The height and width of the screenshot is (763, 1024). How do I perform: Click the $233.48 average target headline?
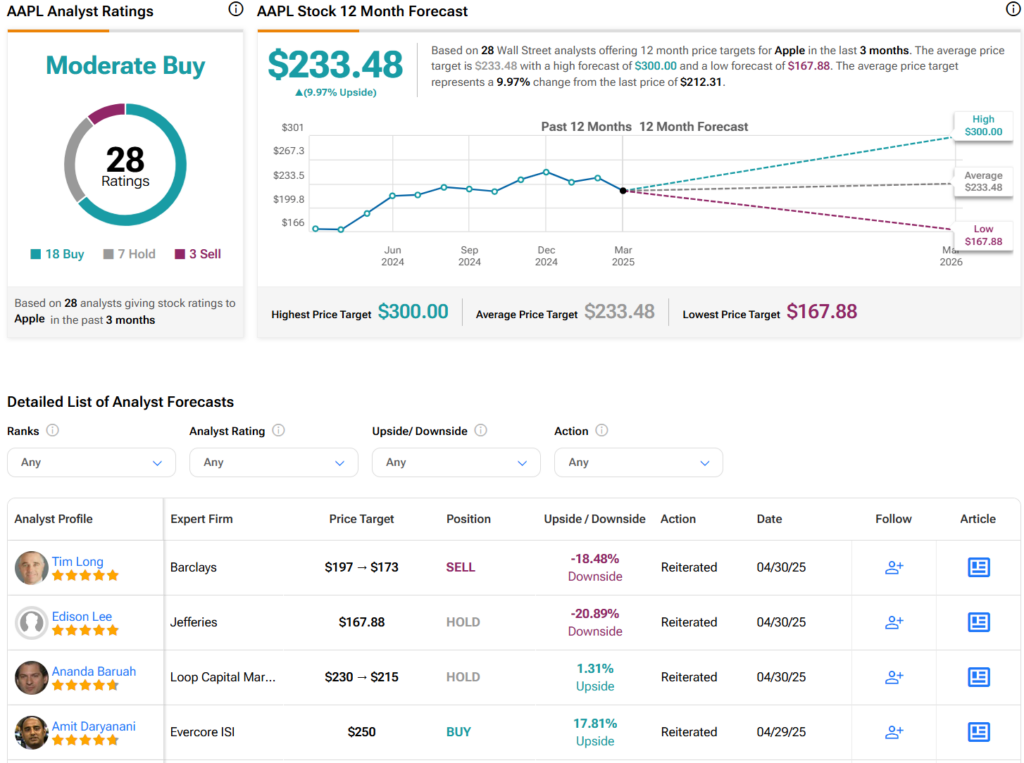336,64
